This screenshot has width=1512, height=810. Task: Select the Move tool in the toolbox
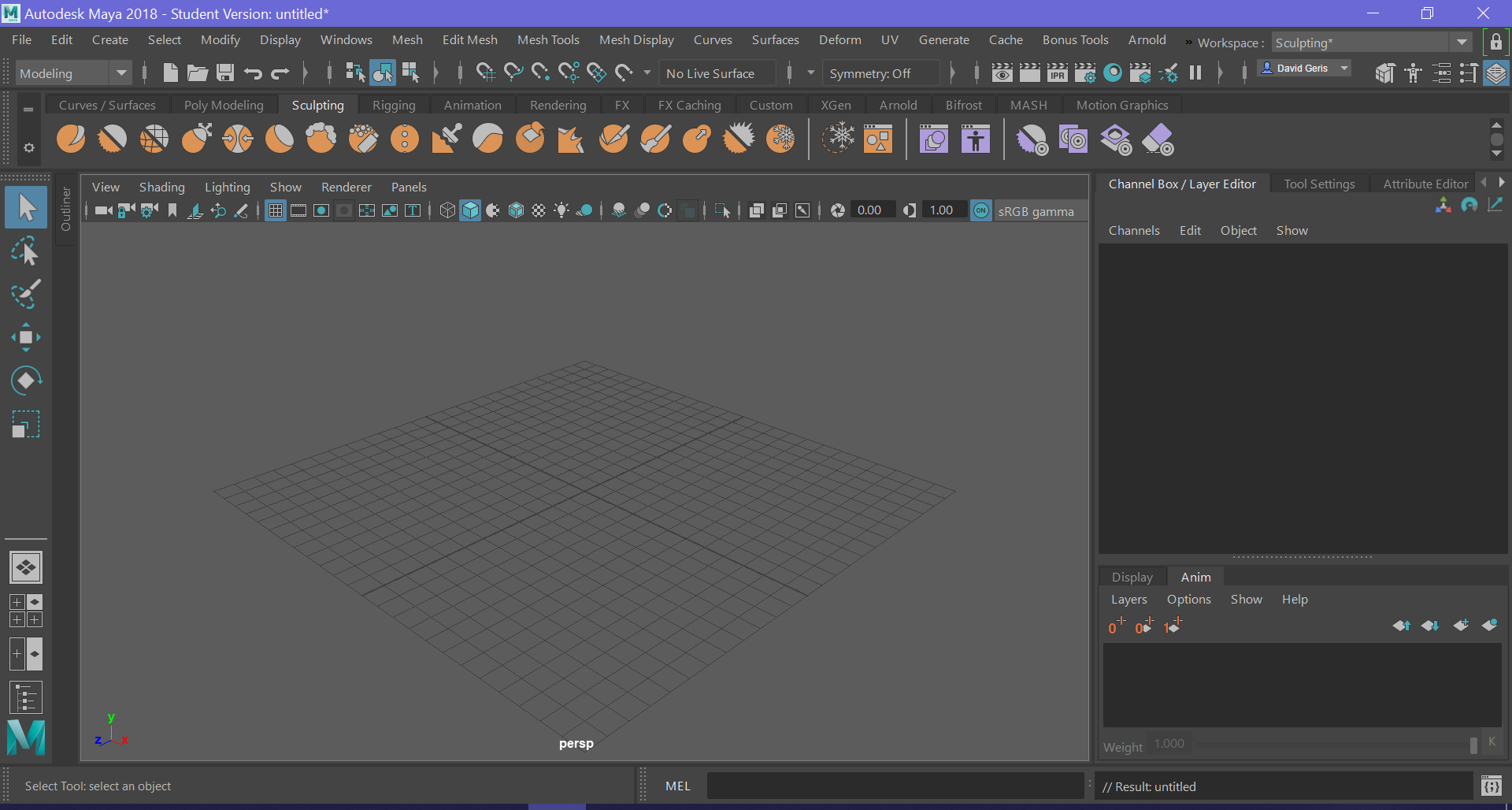[26, 337]
